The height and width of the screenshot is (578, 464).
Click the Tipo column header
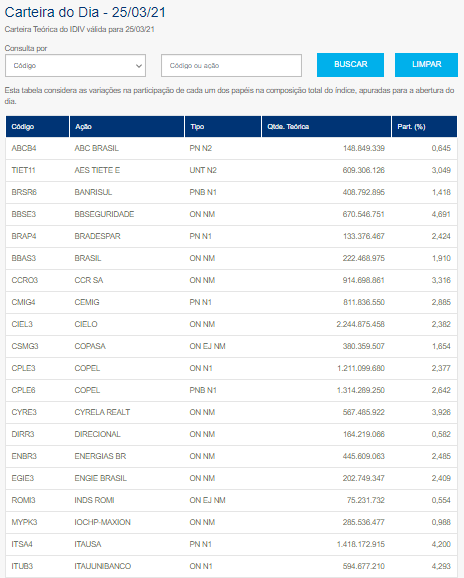coord(223,126)
